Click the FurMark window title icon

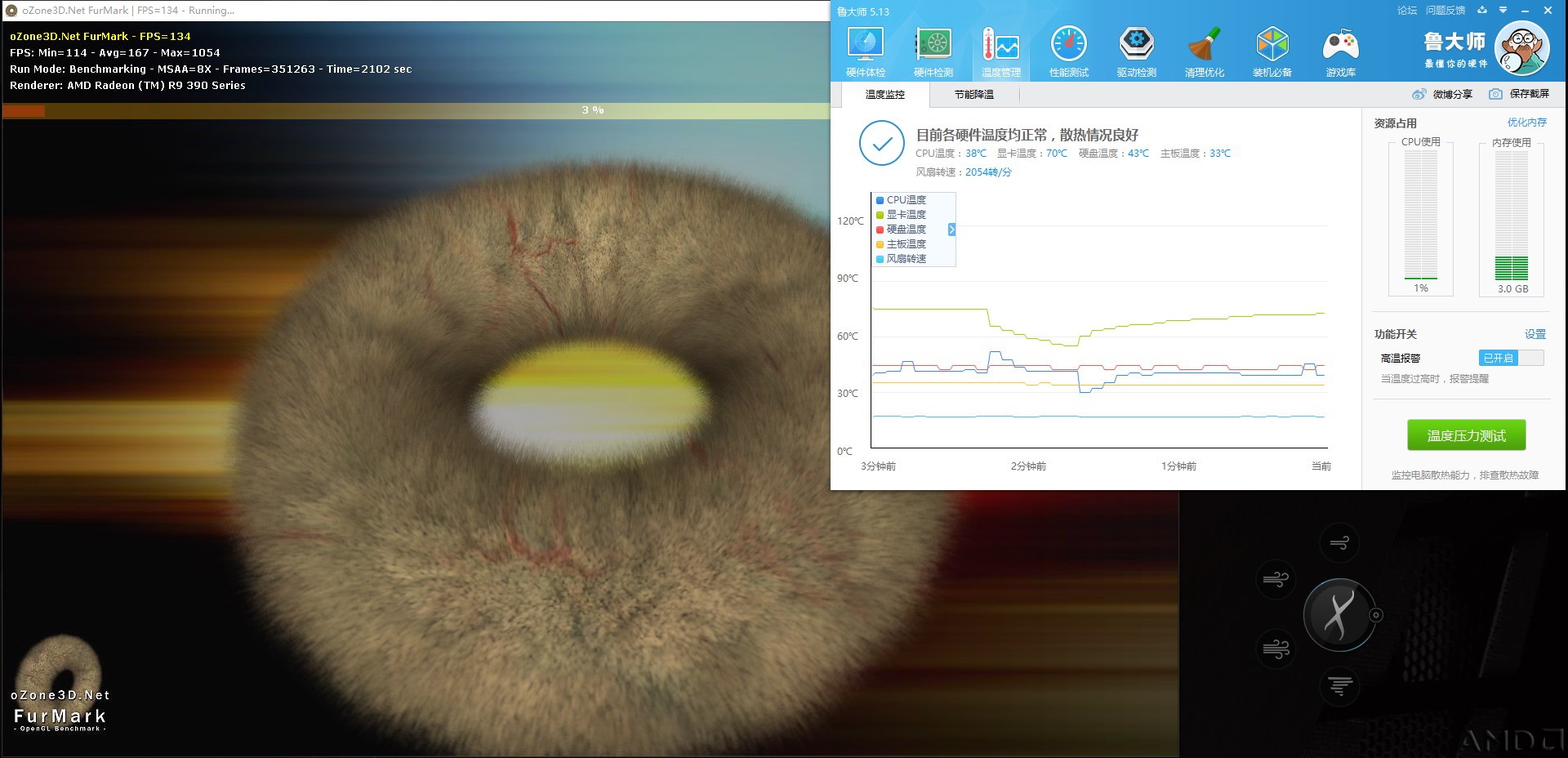click(x=11, y=11)
